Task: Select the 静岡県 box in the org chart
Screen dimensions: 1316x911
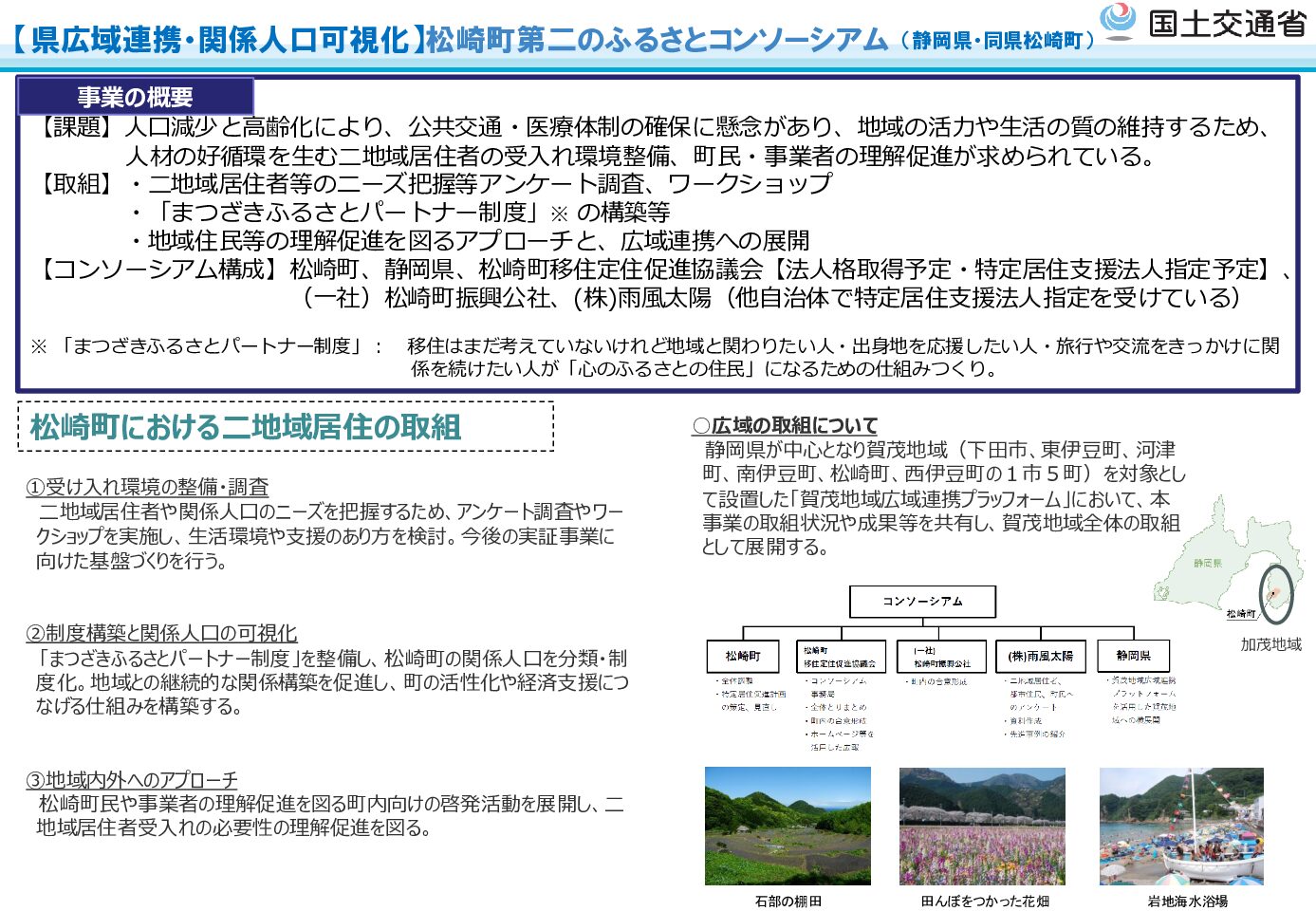Action: point(1133,656)
